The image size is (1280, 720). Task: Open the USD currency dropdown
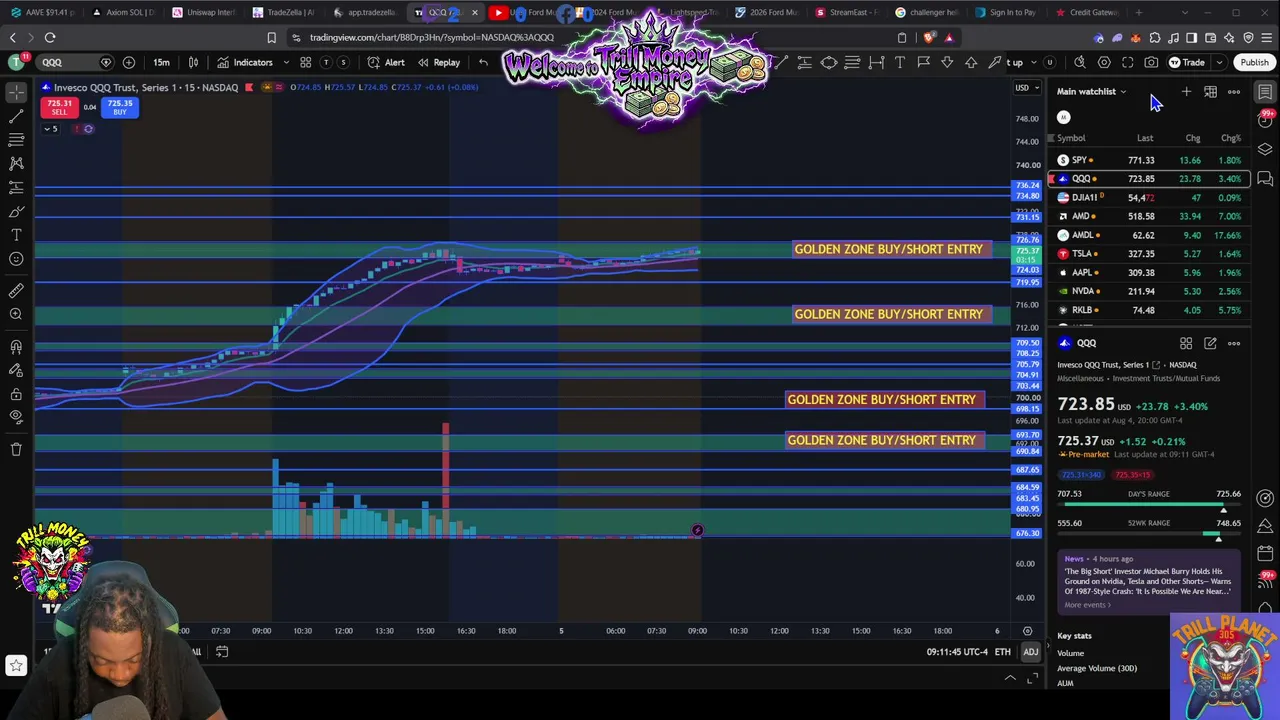pos(1025,87)
